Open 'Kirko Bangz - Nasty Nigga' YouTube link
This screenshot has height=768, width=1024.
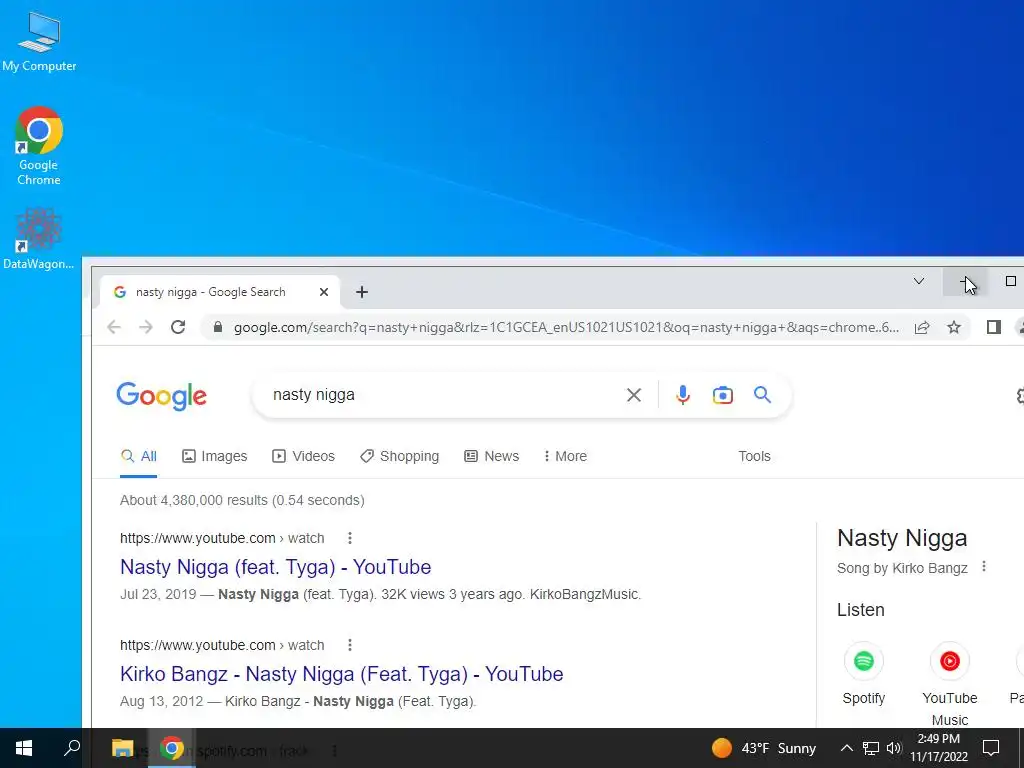tap(342, 674)
